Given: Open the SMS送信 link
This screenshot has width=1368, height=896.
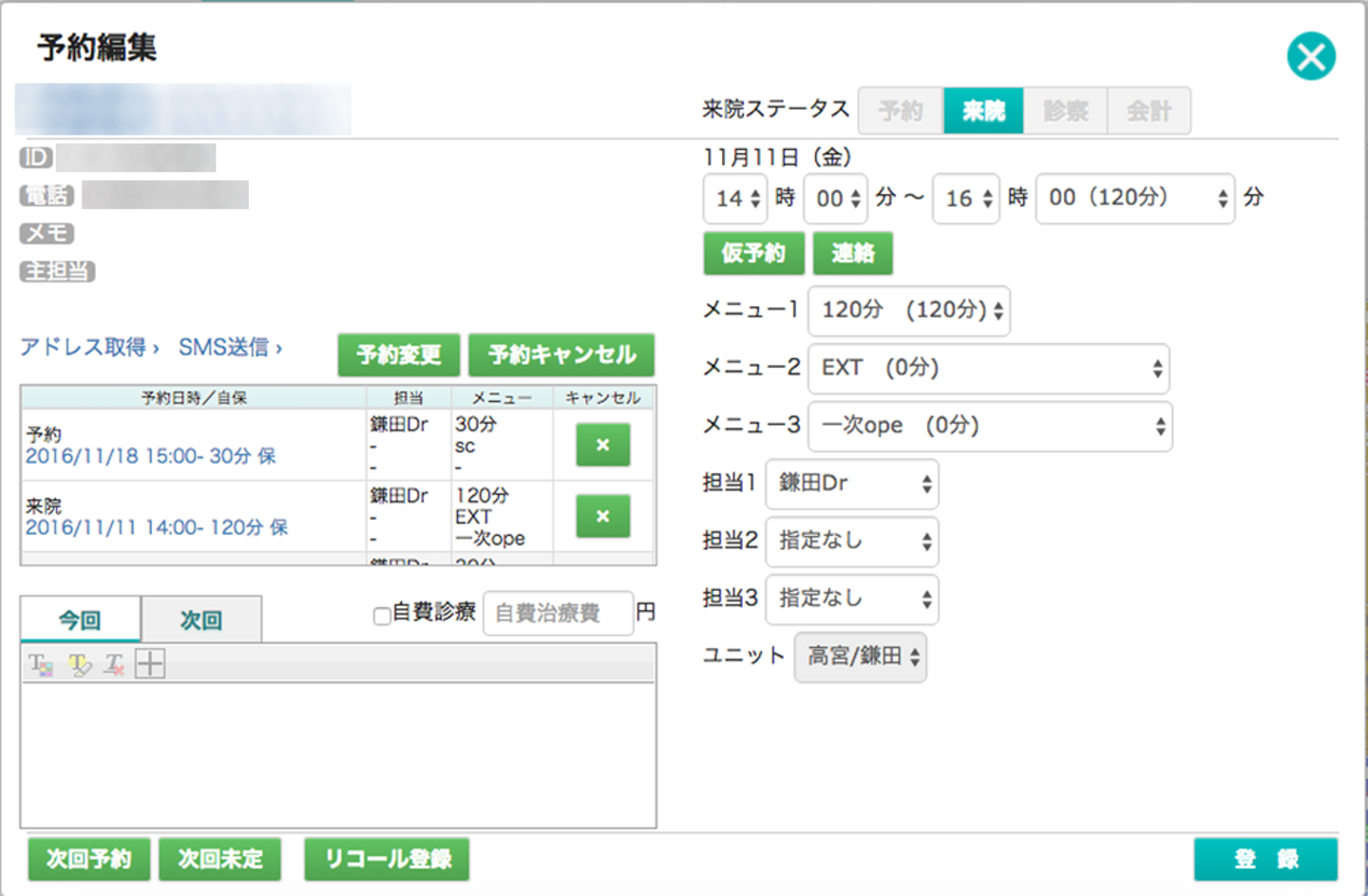Looking at the screenshot, I should click(229, 348).
